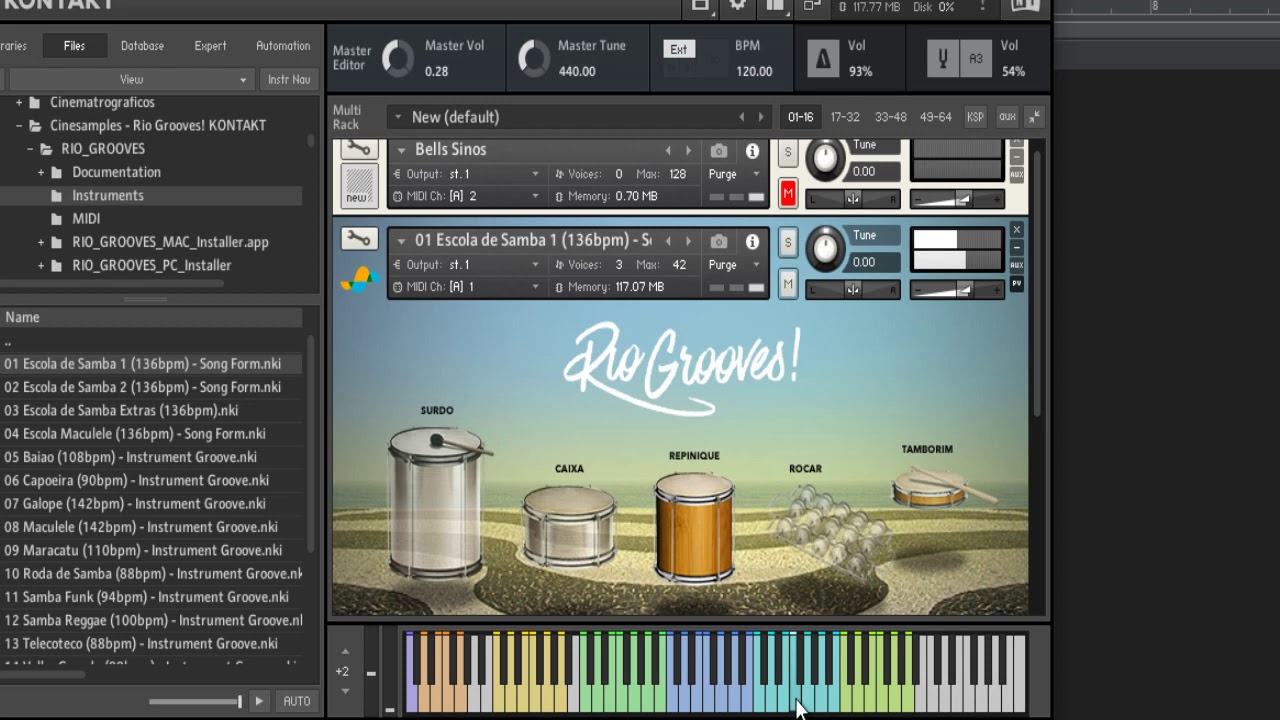Unmute Bells Sinos with red M button
The width and height of the screenshot is (1280, 720).
(788, 194)
